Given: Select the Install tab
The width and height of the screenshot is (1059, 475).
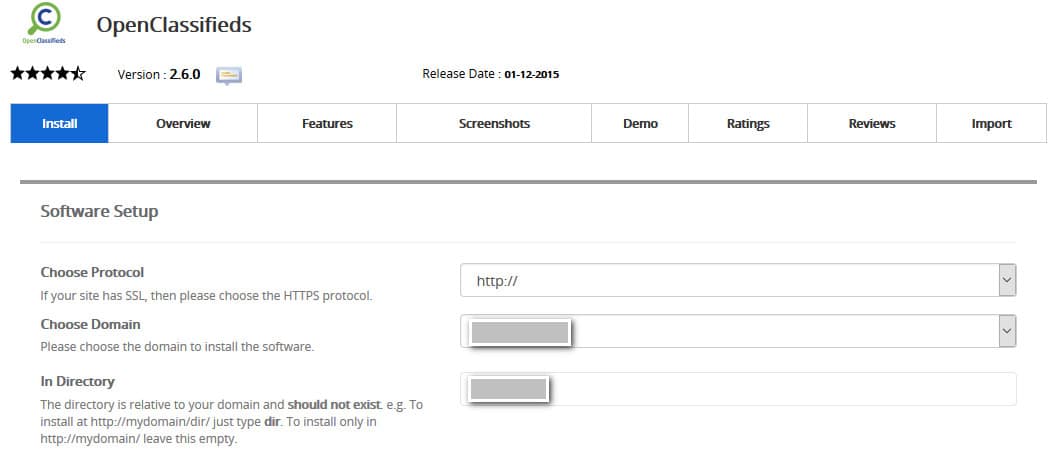Looking at the screenshot, I should [x=59, y=124].
